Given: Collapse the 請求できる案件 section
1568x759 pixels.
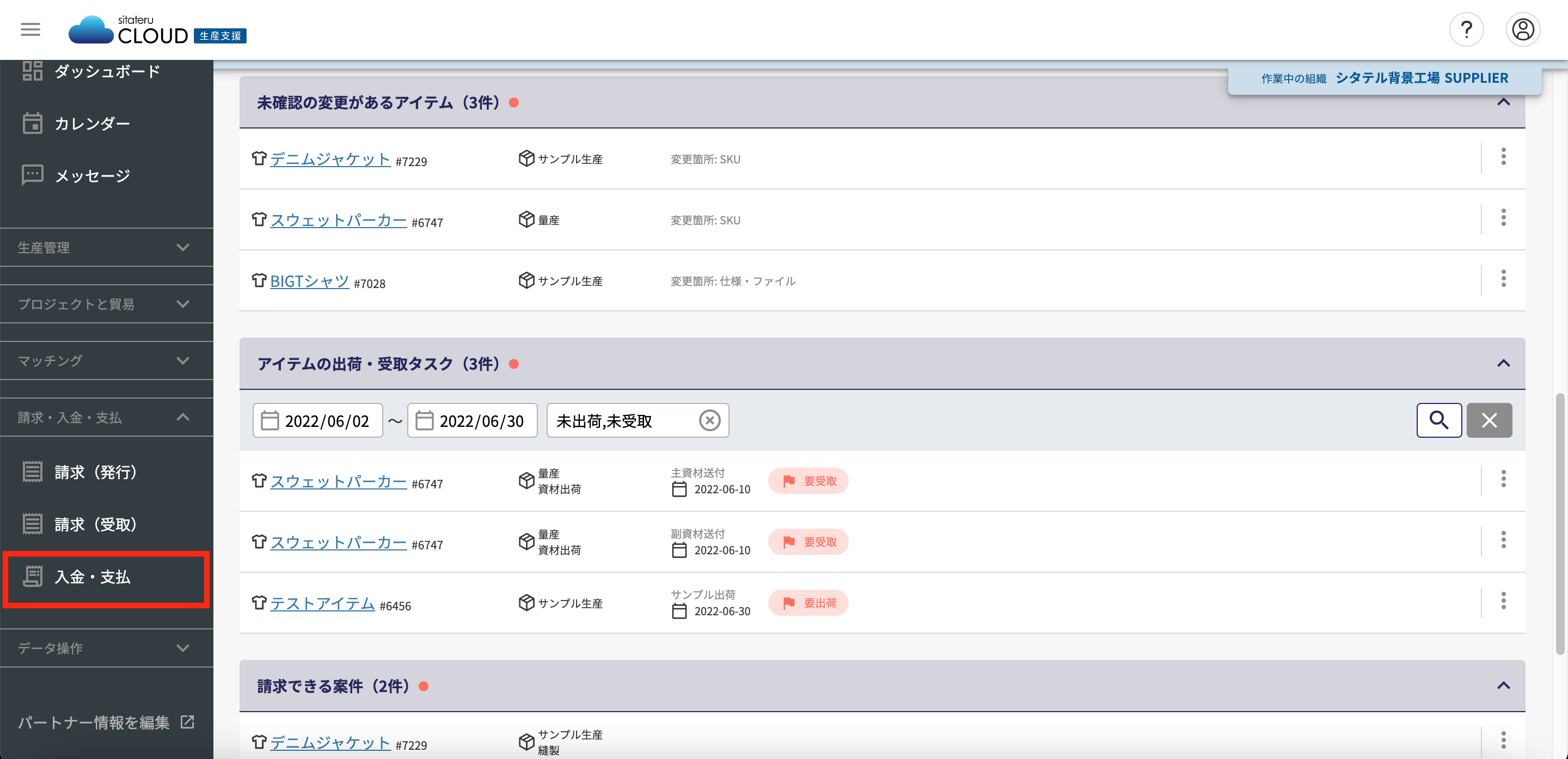Looking at the screenshot, I should [x=1503, y=686].
